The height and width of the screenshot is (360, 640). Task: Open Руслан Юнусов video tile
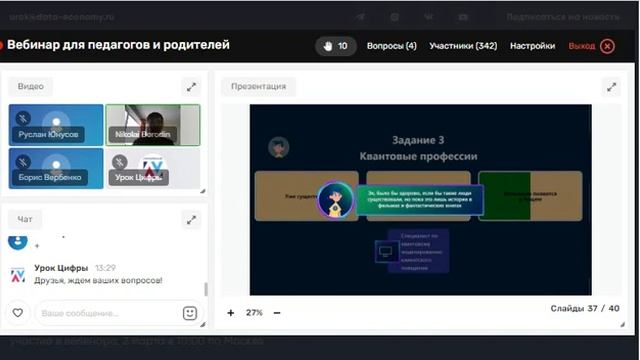(x=56, y=125)
